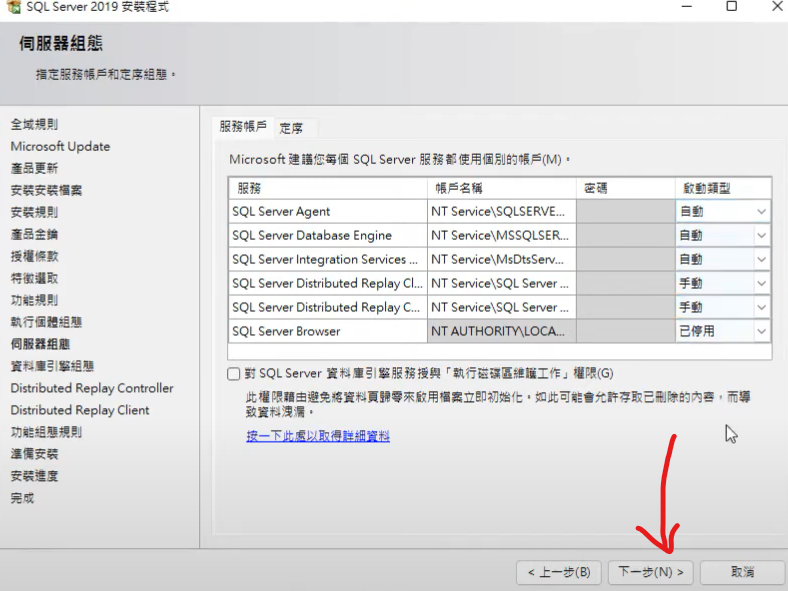This screenshot has height=591, width=788.
Task: Select Microsoft Update step in the sidebar
Action: click(60, 146)
